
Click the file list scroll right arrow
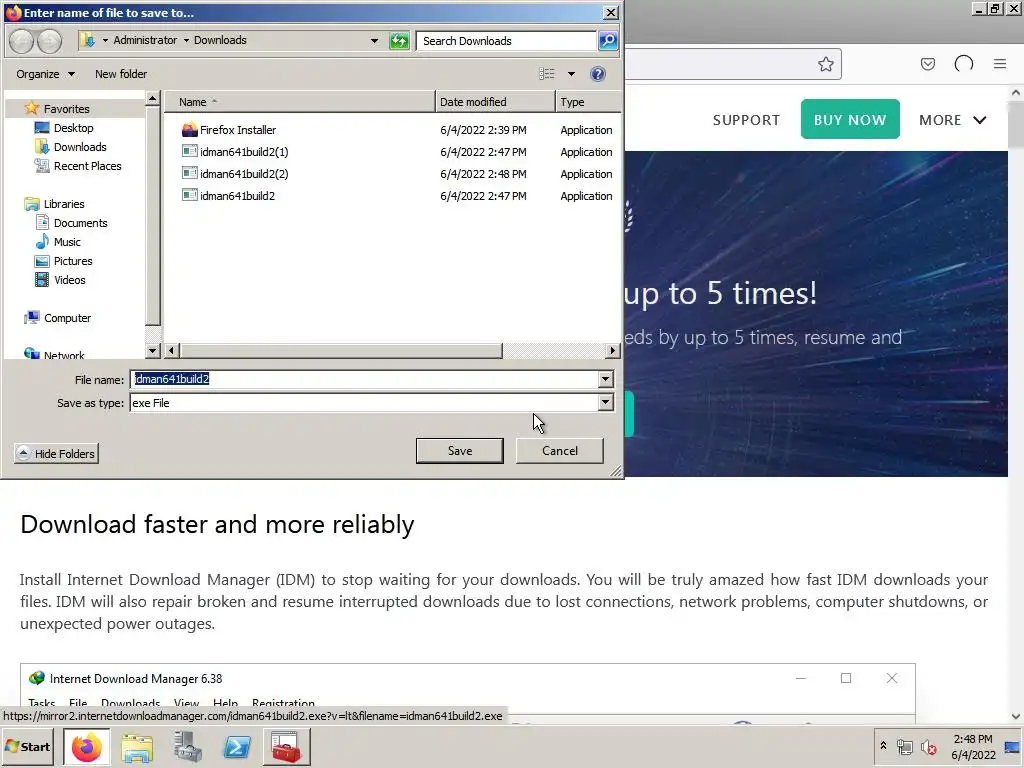coord(612,351)
